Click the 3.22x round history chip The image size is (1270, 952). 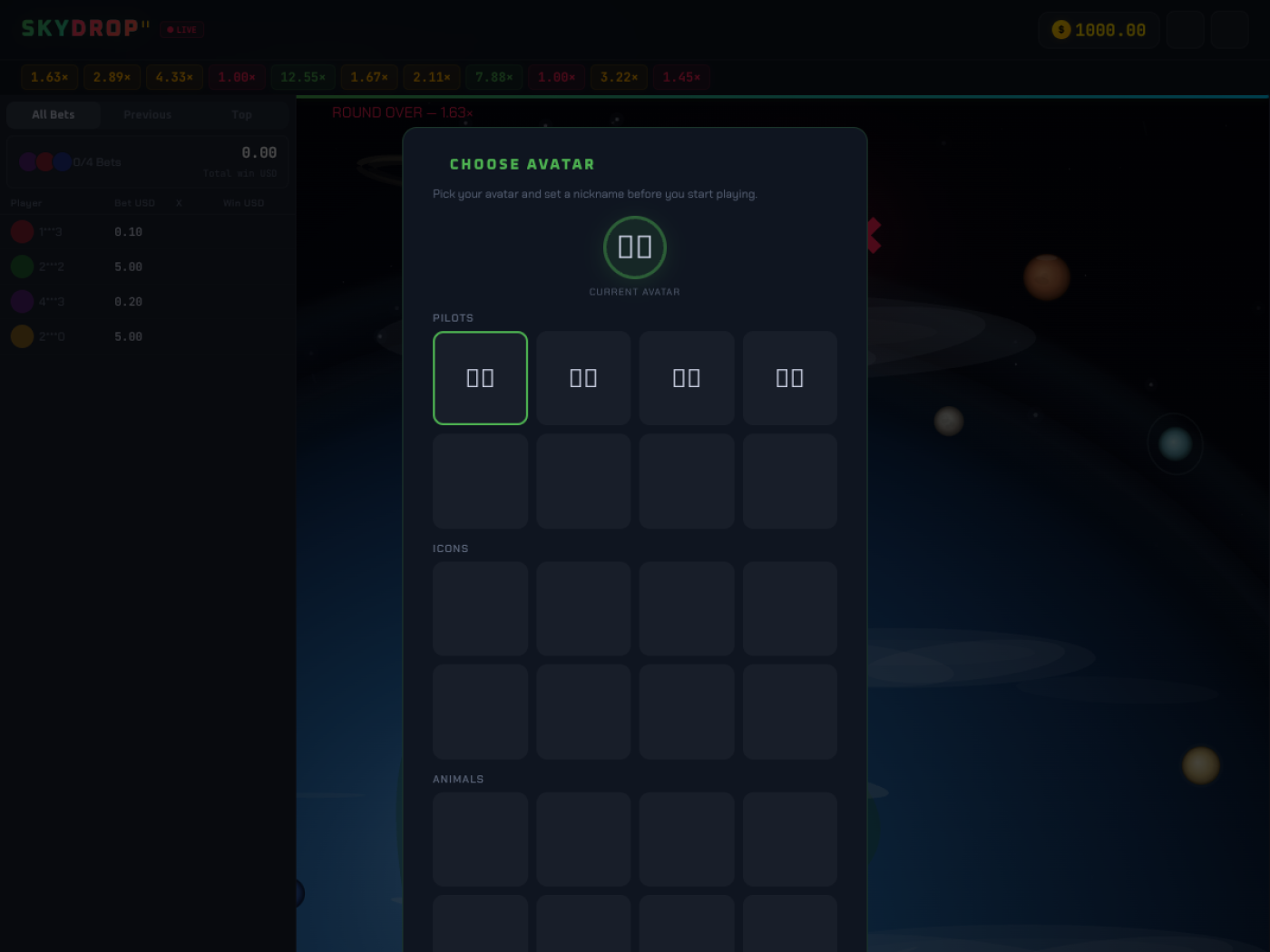click(619, 77)
